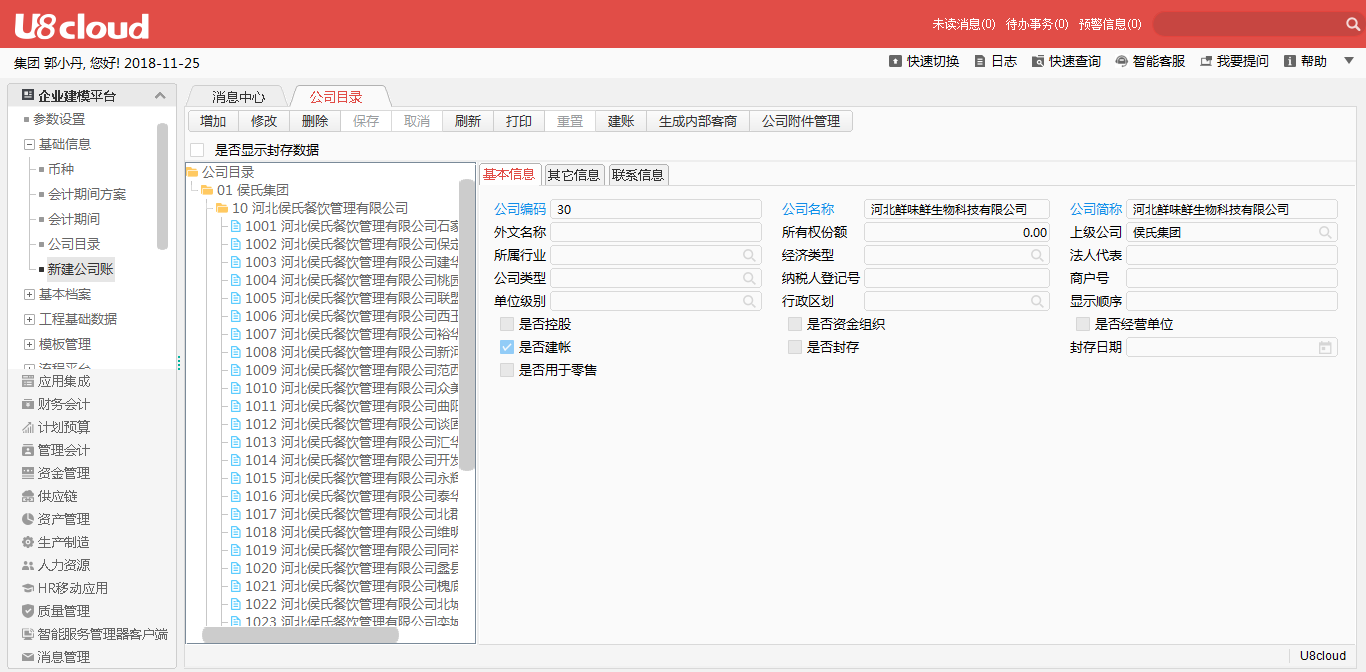Open the 日志 log icon
This screenshot has height=672, width=1366.
click(980, 62)
